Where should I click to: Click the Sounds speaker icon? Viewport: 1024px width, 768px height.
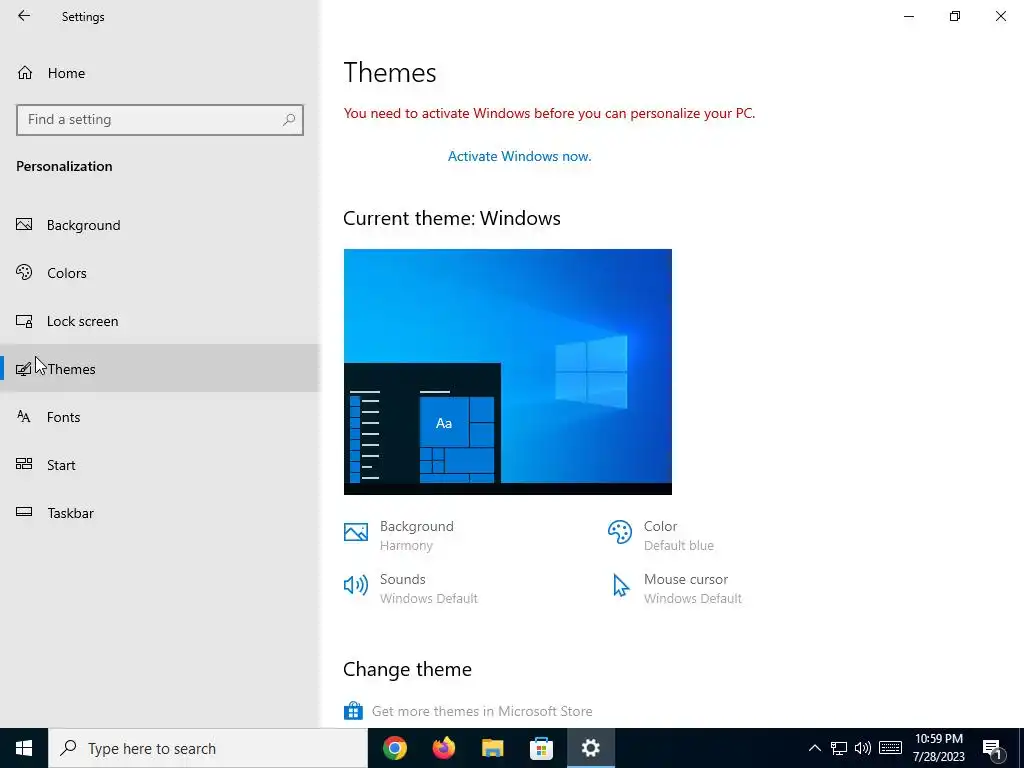click(x=356, y=584)
